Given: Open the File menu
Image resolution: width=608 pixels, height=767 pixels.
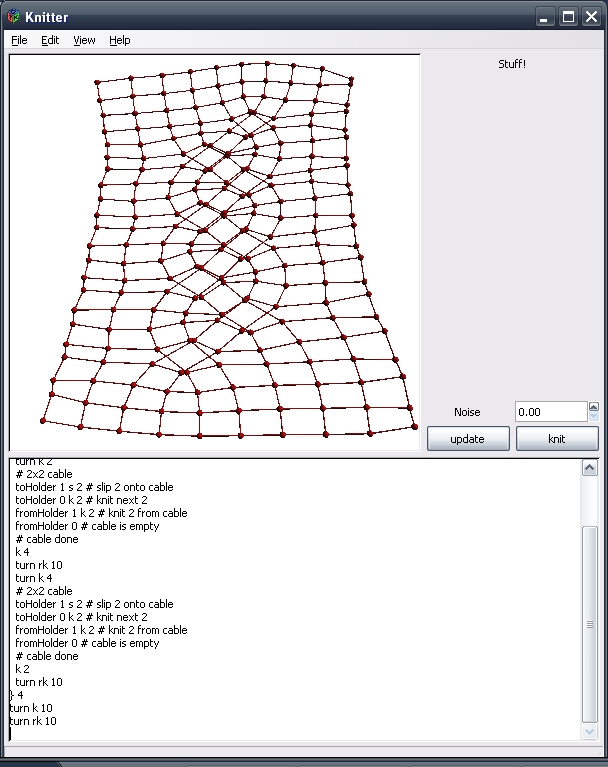Looking at the screenshot, I should [19, 40].
